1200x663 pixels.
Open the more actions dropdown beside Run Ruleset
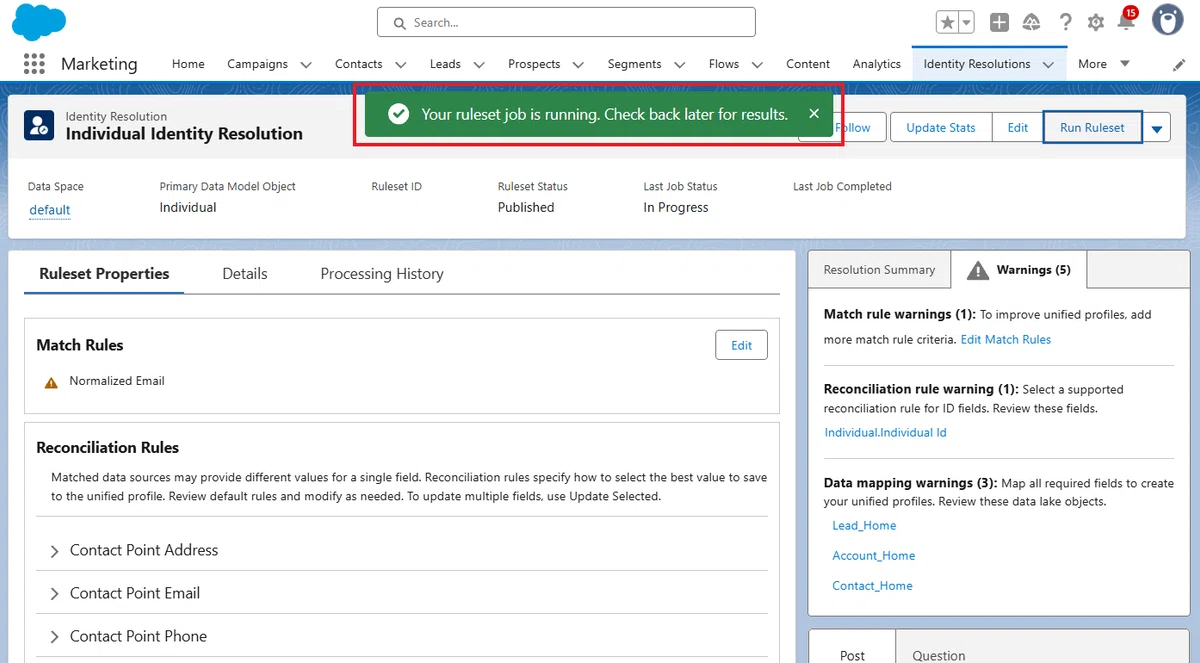click(x=1157, y=128)
